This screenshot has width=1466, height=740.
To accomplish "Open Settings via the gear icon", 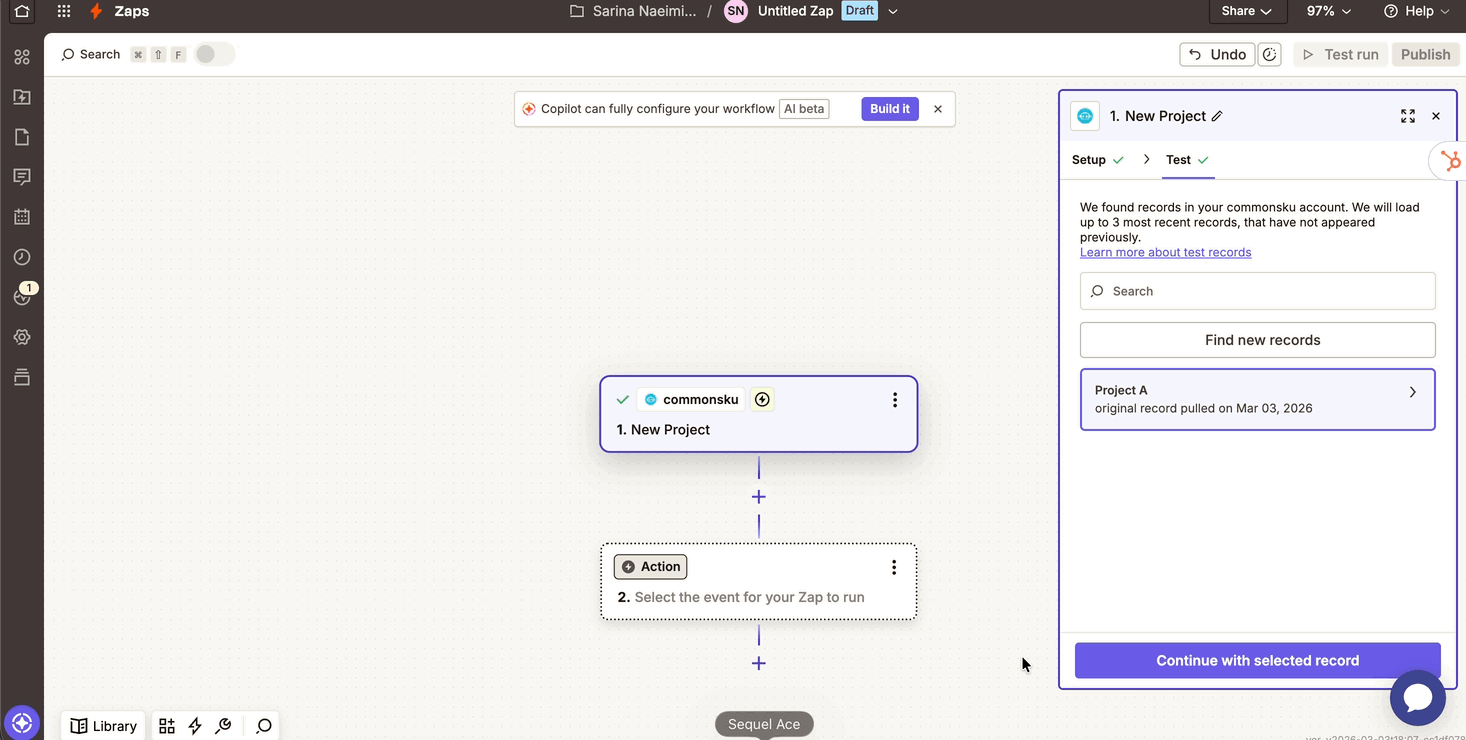I will coord(22,337).
